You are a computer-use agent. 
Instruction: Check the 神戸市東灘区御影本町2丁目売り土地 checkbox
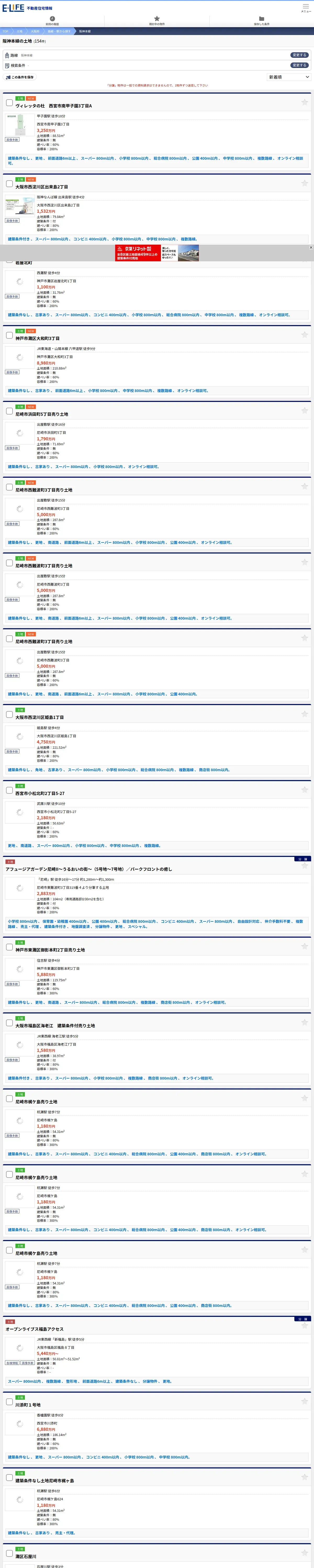point(9,947)
